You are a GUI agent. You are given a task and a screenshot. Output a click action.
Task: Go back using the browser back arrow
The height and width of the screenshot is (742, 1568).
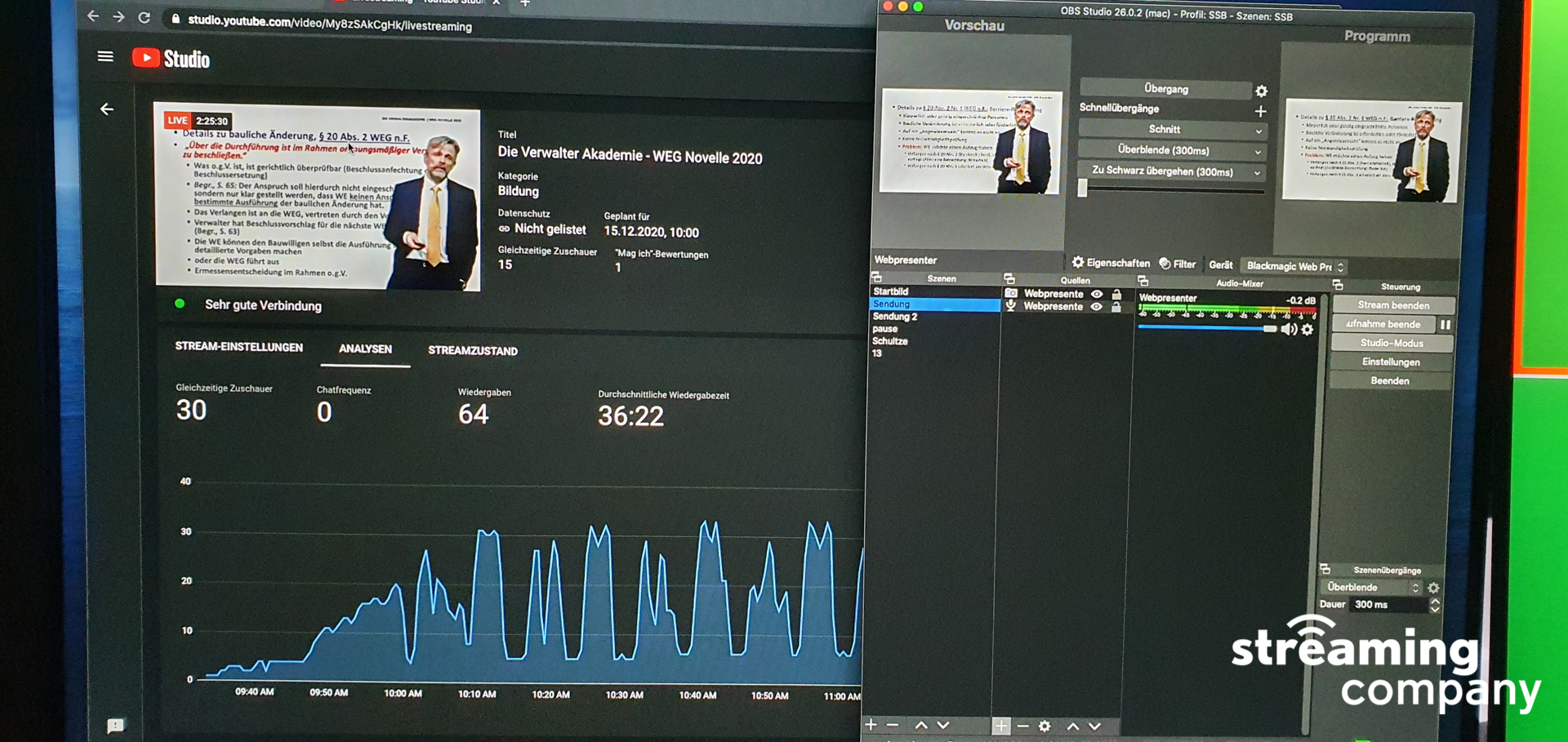93,16
